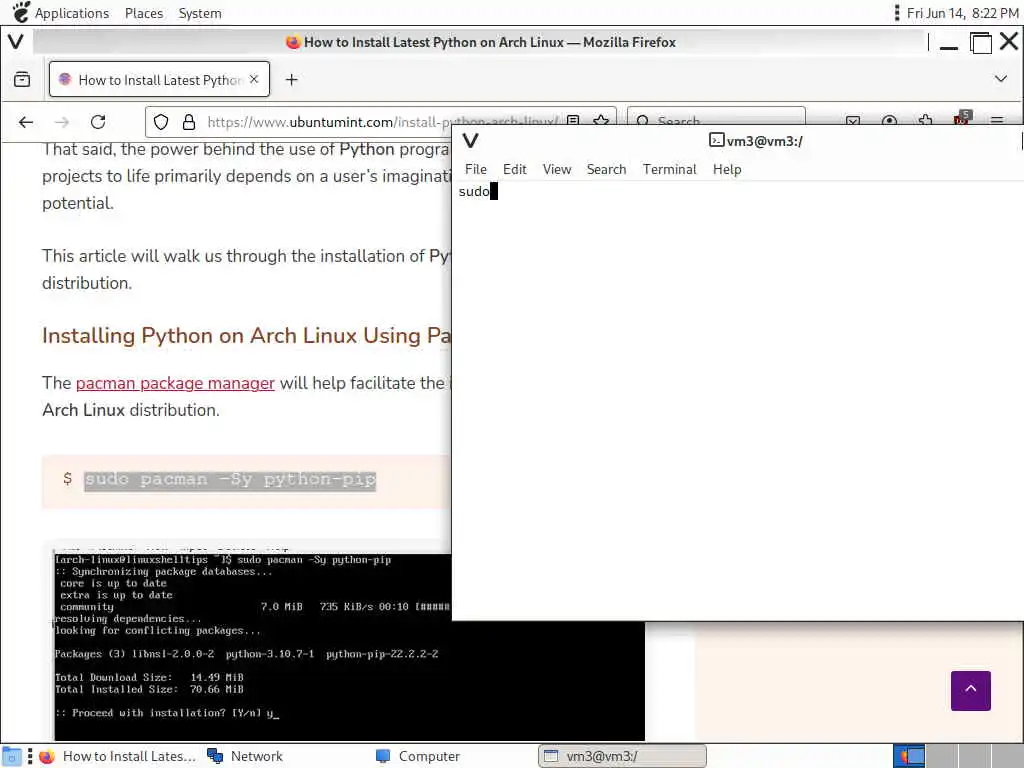Viewport: 1024px width, 768px height.
Task: Open the terminal window menu icon
Action: (x=470, y=140)
